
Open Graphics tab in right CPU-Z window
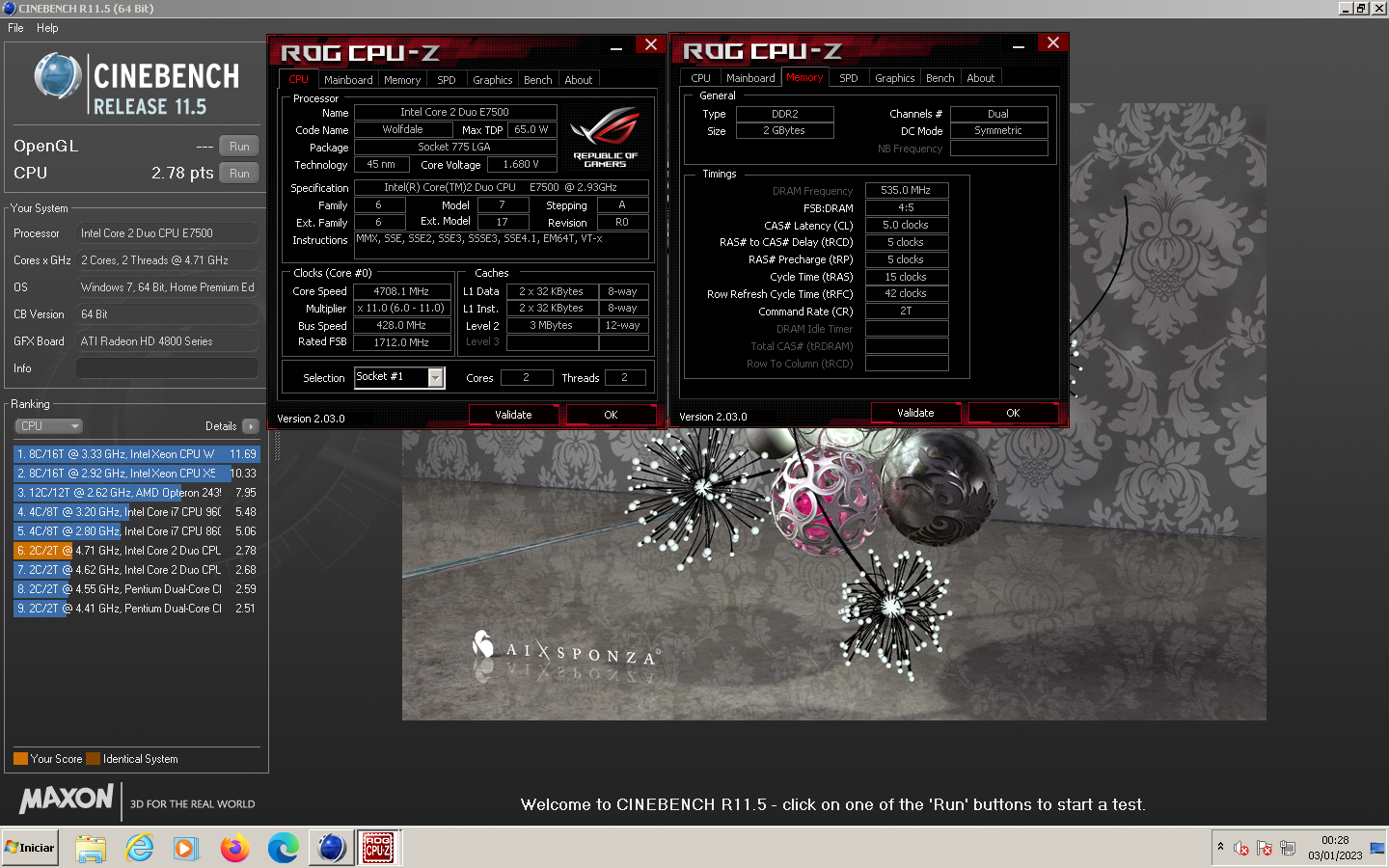click(895, 78)
